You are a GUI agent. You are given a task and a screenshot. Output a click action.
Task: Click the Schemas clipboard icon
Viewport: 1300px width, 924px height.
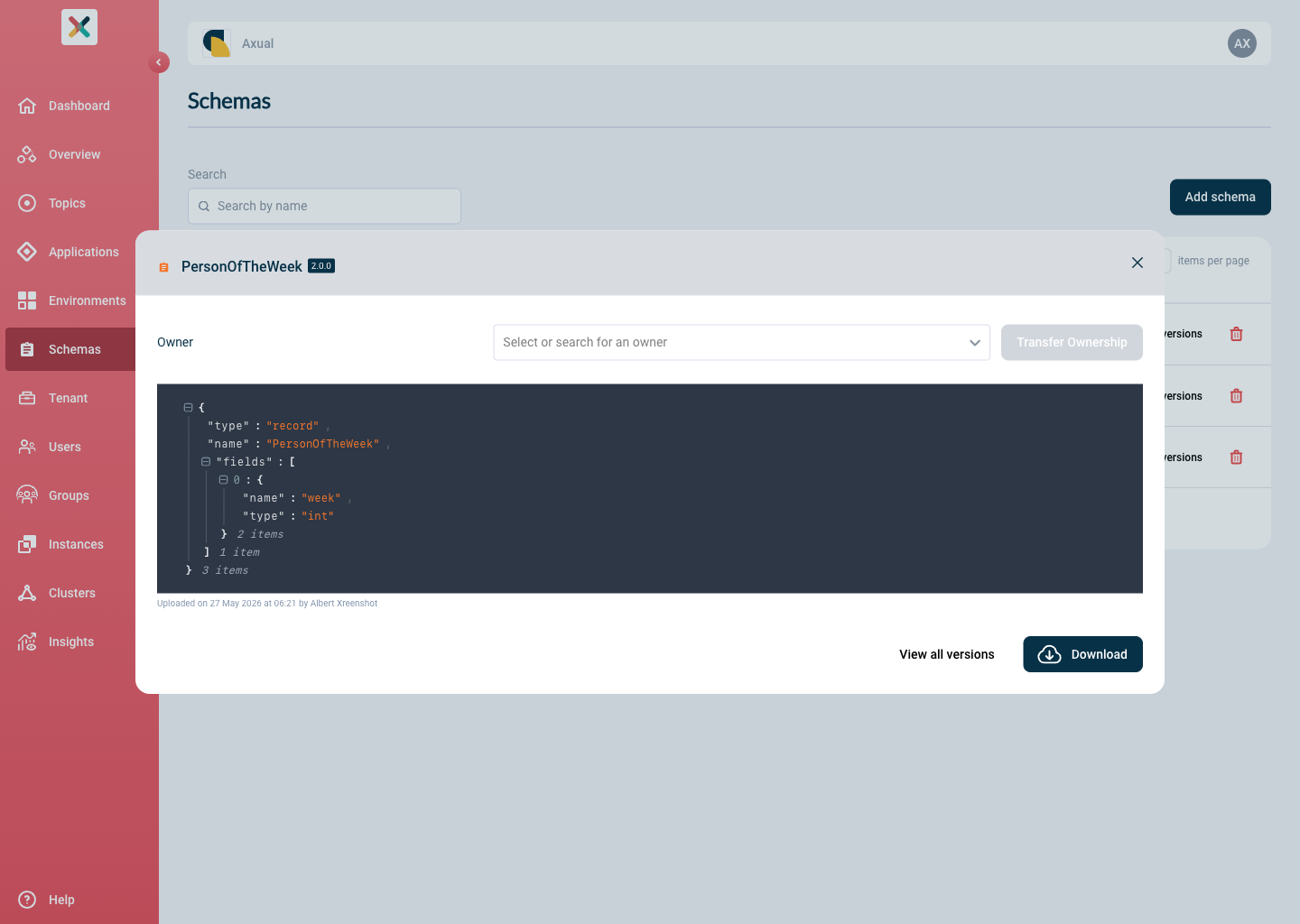coord(27,349)
